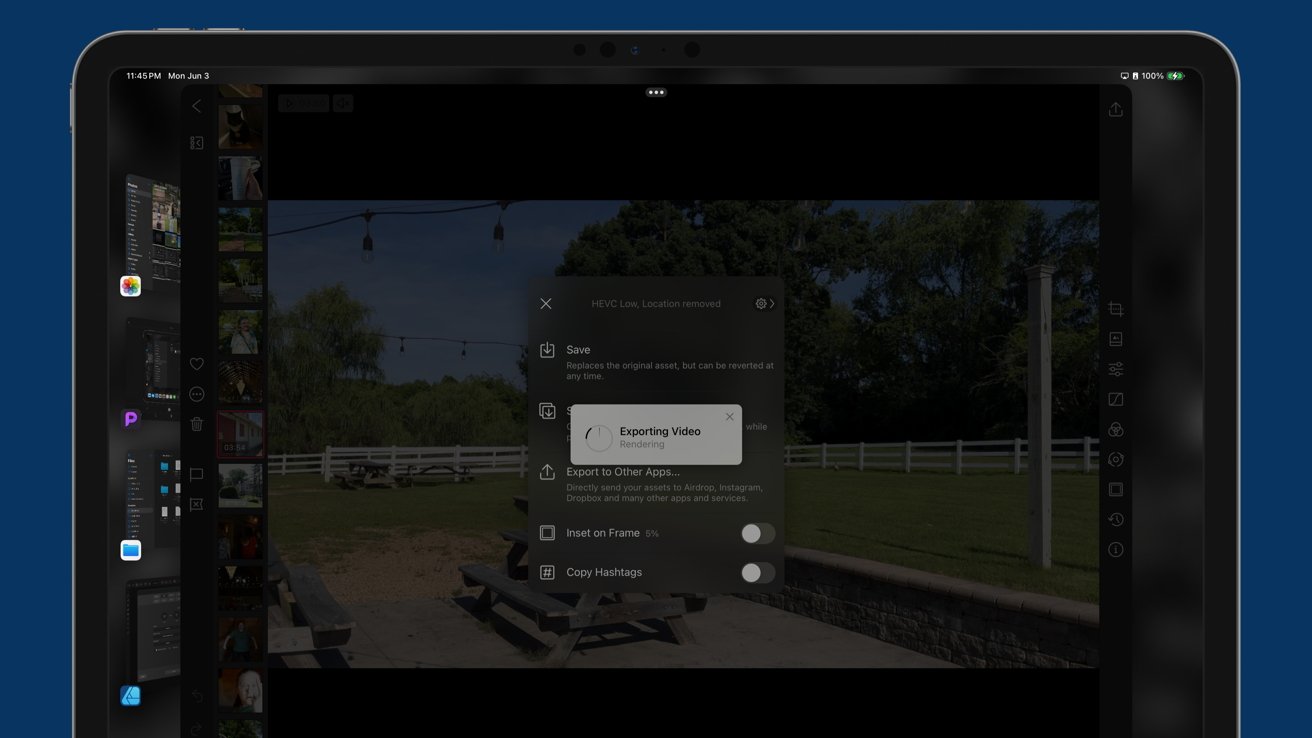1312x738 pixels.
Task: Toggle the photo strip sidebar icon
Action: click(197, 143)
